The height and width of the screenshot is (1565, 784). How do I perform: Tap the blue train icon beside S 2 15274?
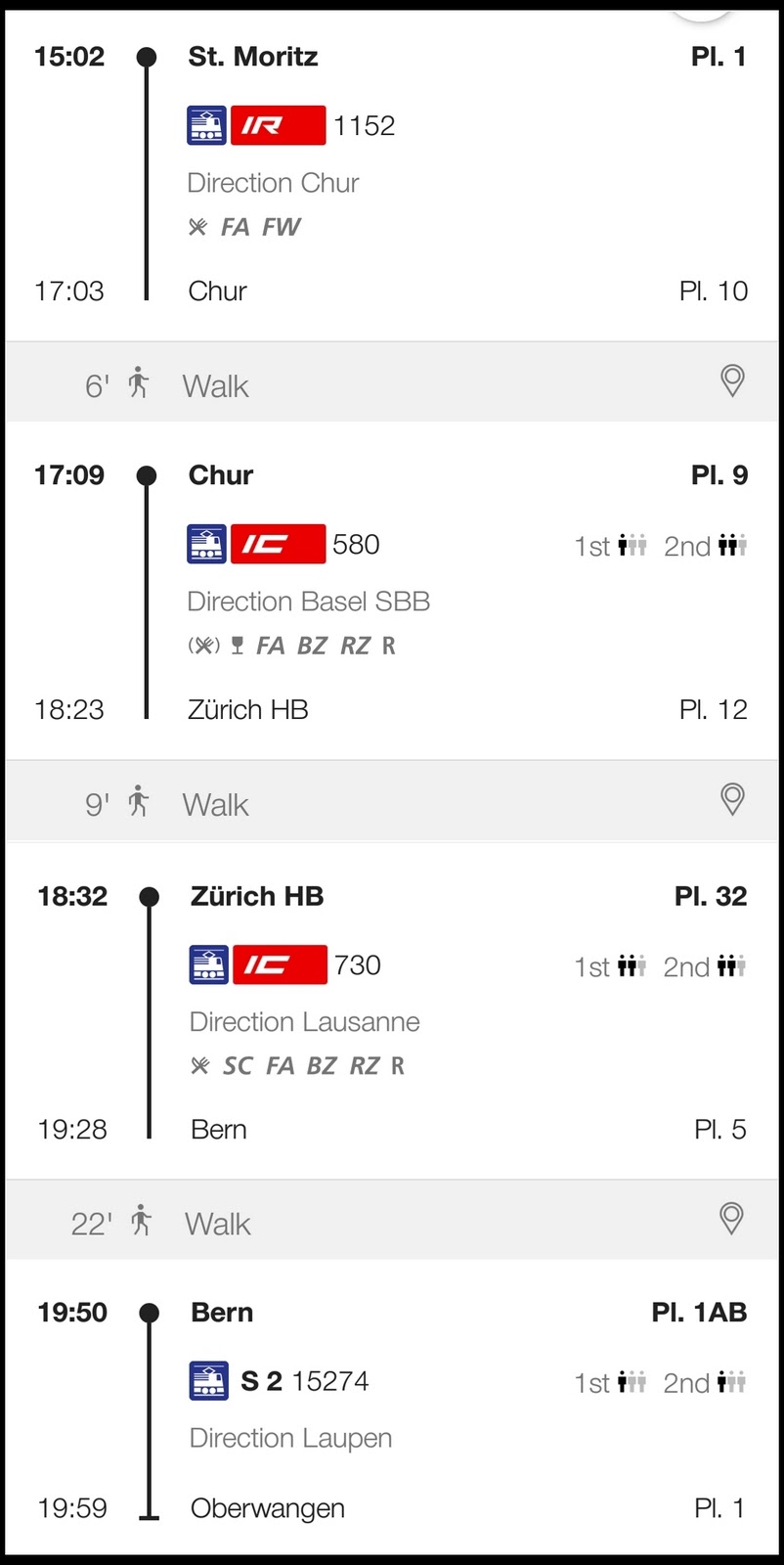208,1381
